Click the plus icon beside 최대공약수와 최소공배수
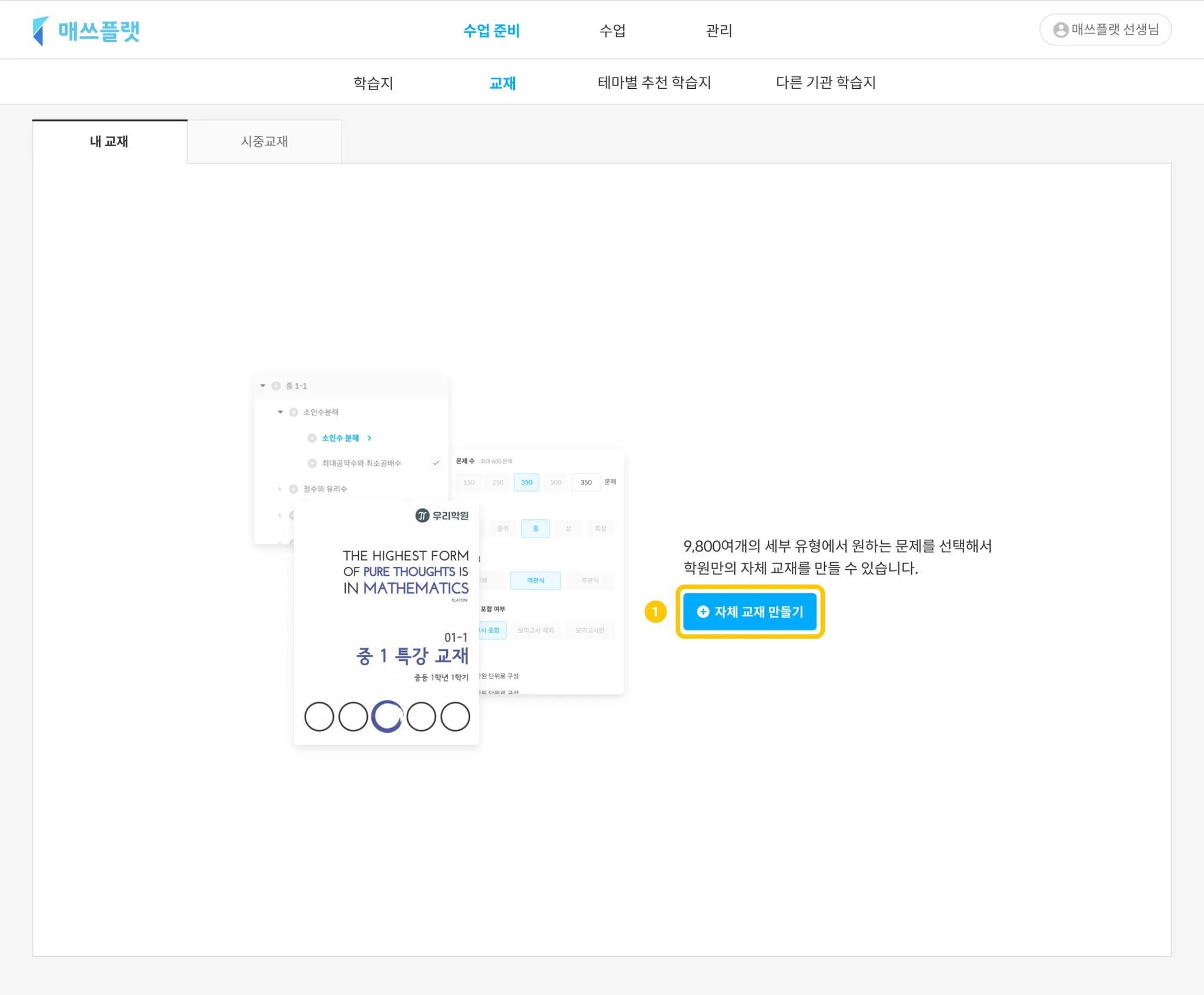Viewport: 1204px width, 995px height. pos(312,463)
